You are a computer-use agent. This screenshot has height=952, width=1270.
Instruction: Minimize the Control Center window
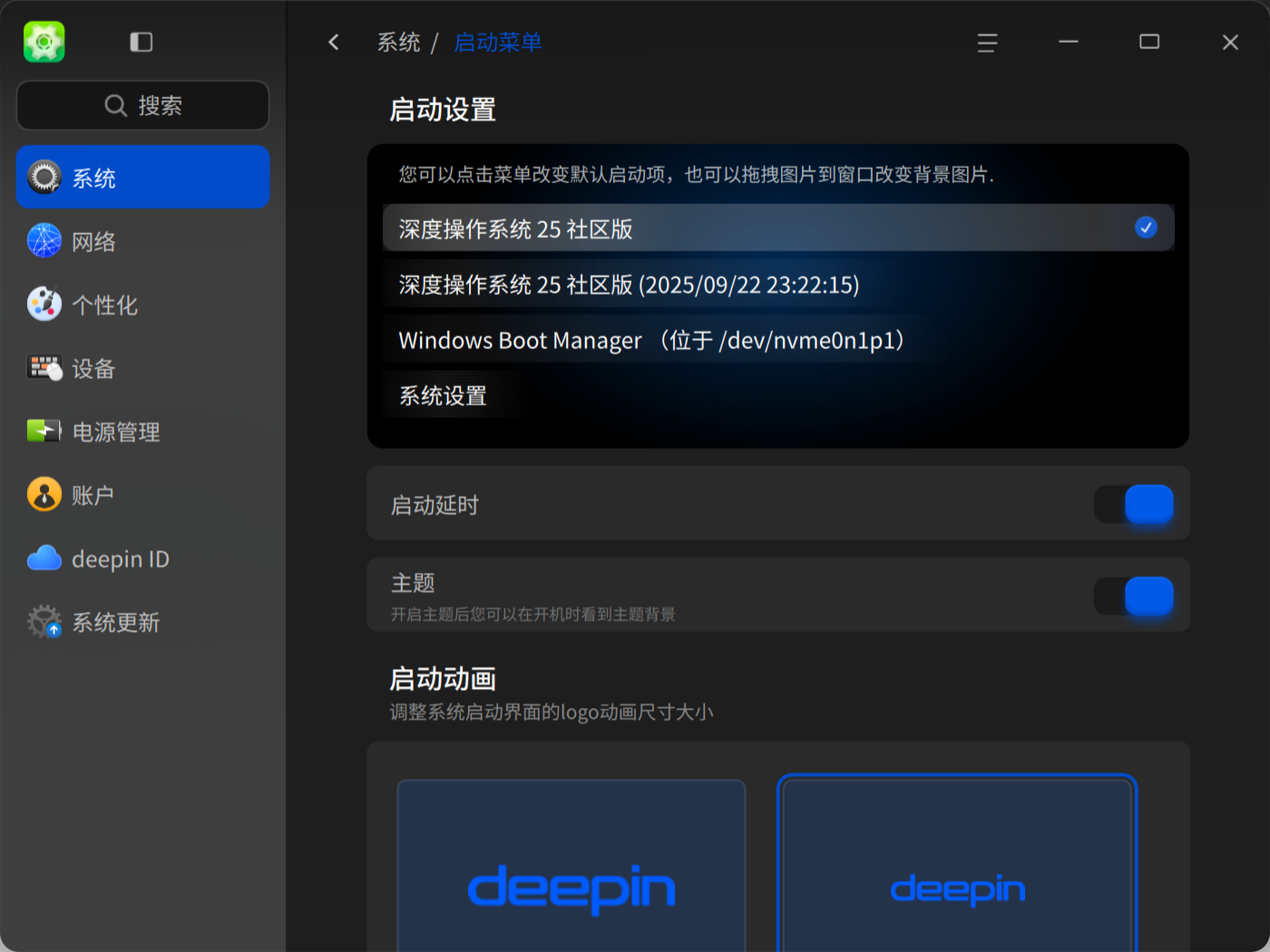pyautogui.click(x=1069, y=42)
